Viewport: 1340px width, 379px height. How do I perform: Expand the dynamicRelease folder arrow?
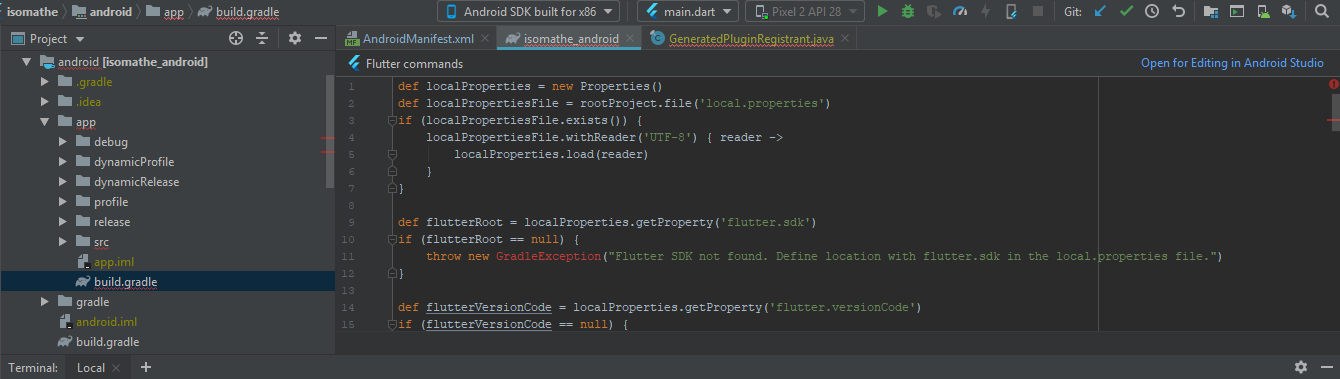tap(63, 182)
